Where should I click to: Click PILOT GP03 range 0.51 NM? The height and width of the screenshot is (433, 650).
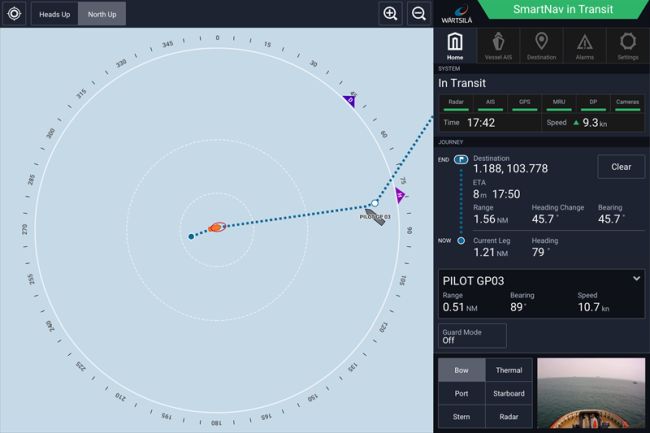point(460,307)
